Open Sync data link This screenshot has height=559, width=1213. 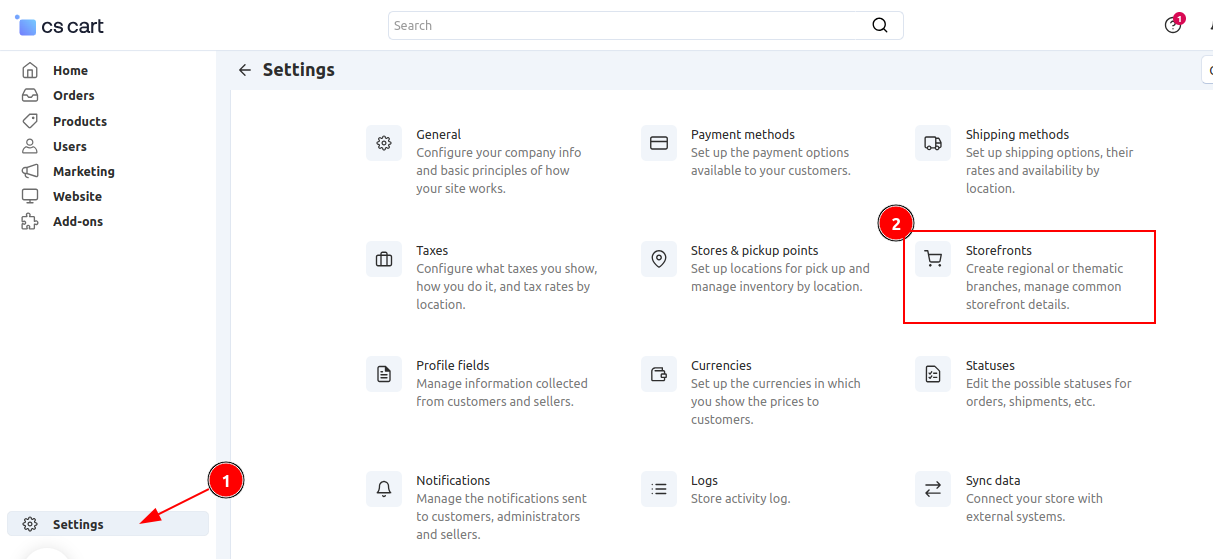point(993,480)
